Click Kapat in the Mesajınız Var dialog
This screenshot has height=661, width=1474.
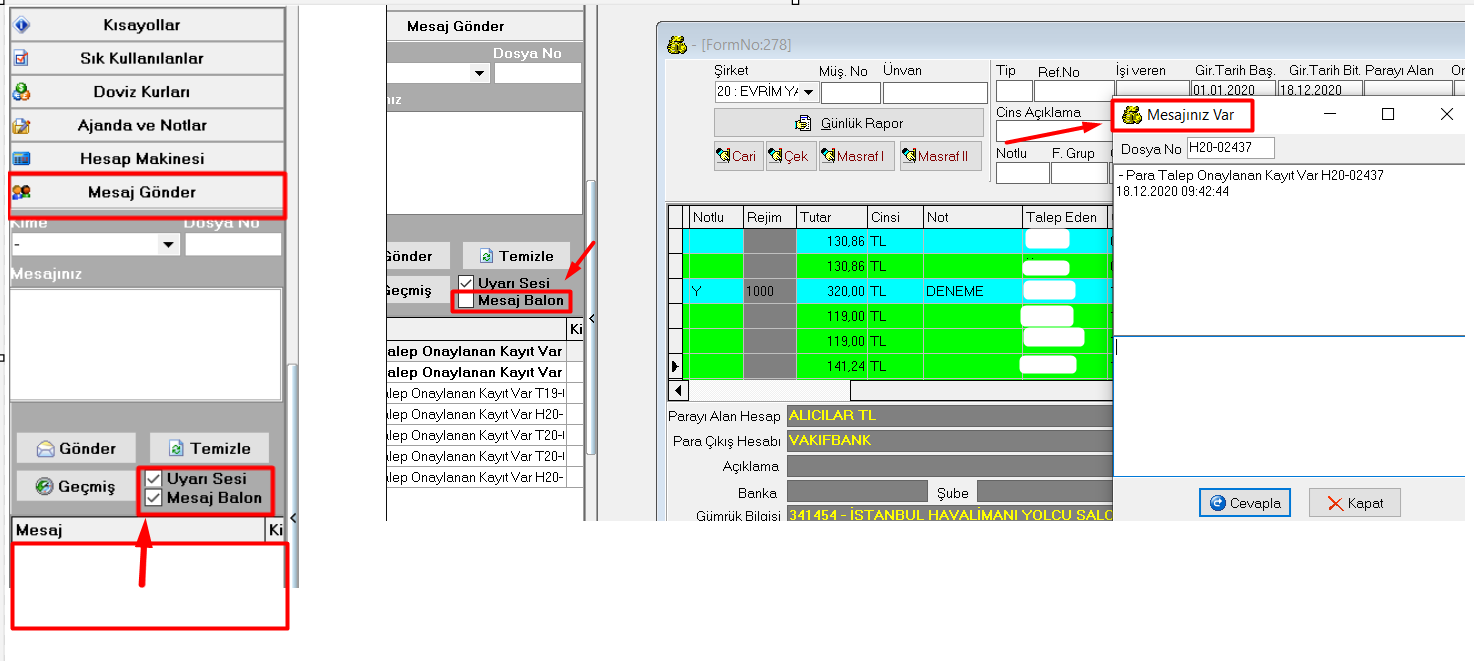click(1355, 503)
